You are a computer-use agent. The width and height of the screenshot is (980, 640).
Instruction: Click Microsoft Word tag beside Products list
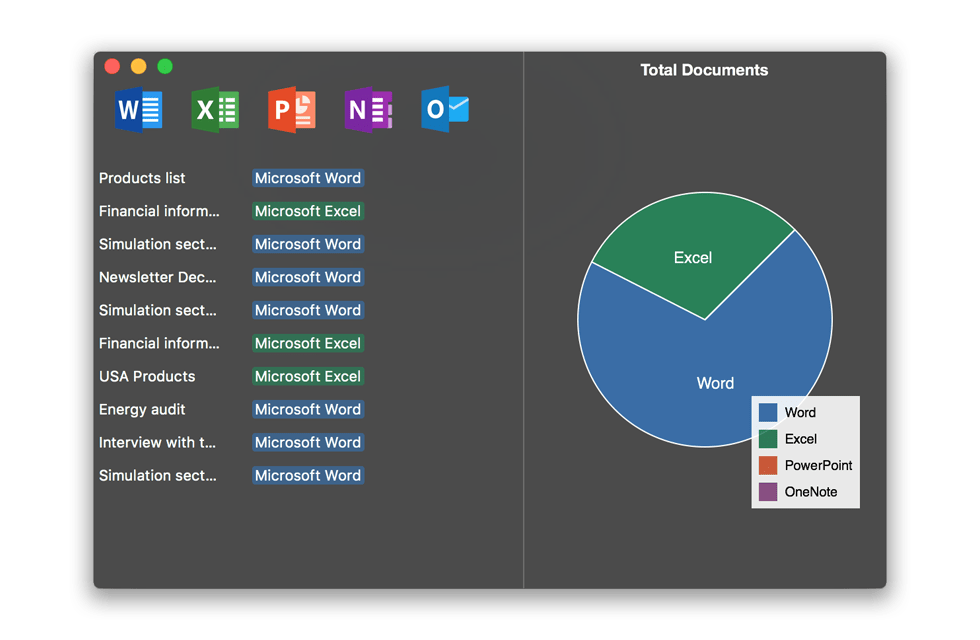pos(308,178)
